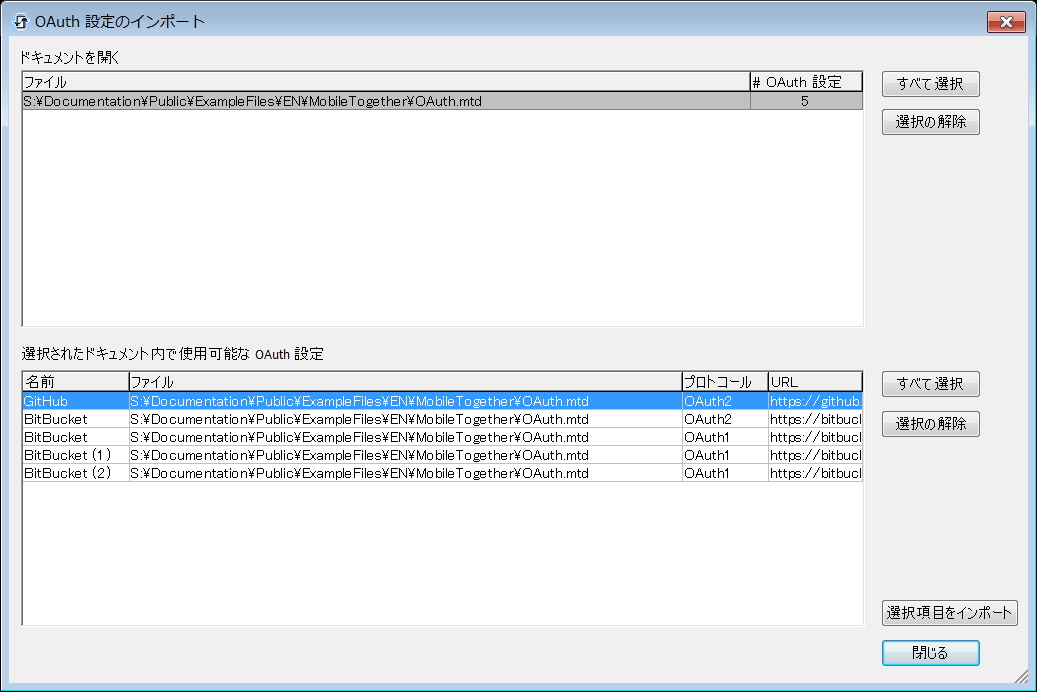1037x692 pixels.
Task: Click the ファイル column header in bottom list
Action: point(405,382)
